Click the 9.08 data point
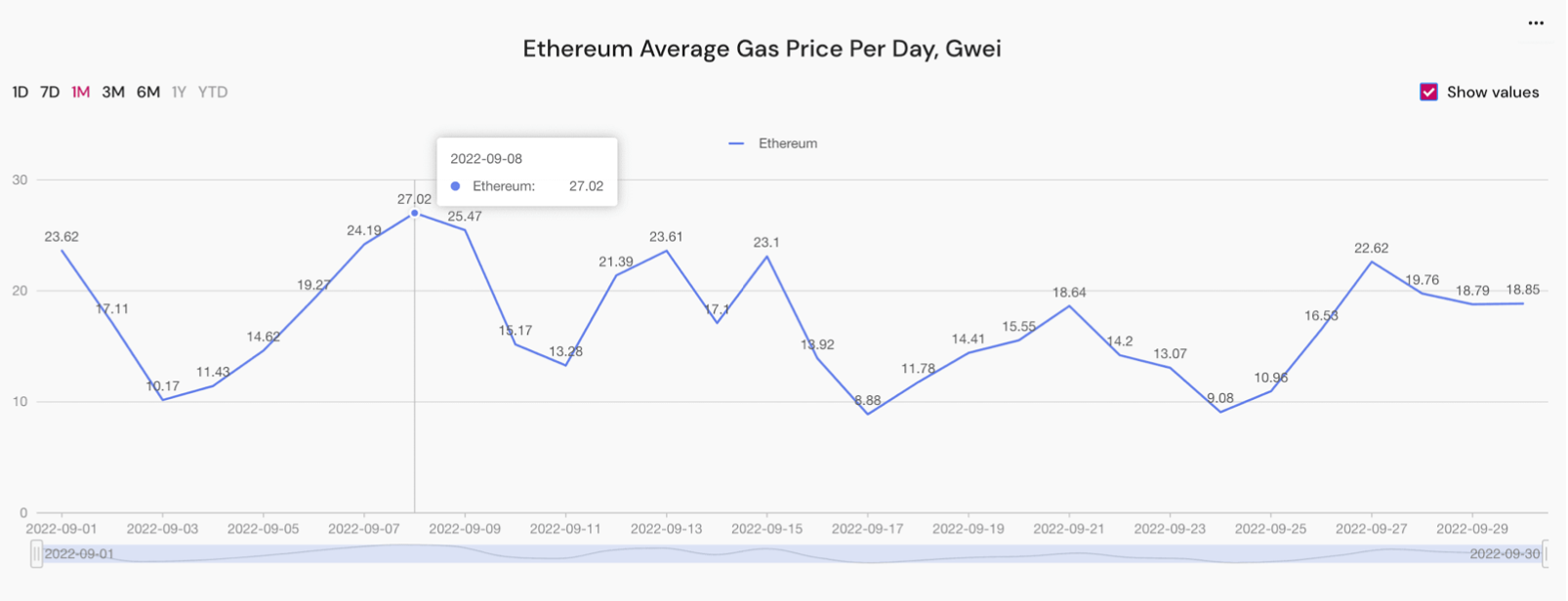This screenshot has width=1568, height=601. (x=1220, y=412)
